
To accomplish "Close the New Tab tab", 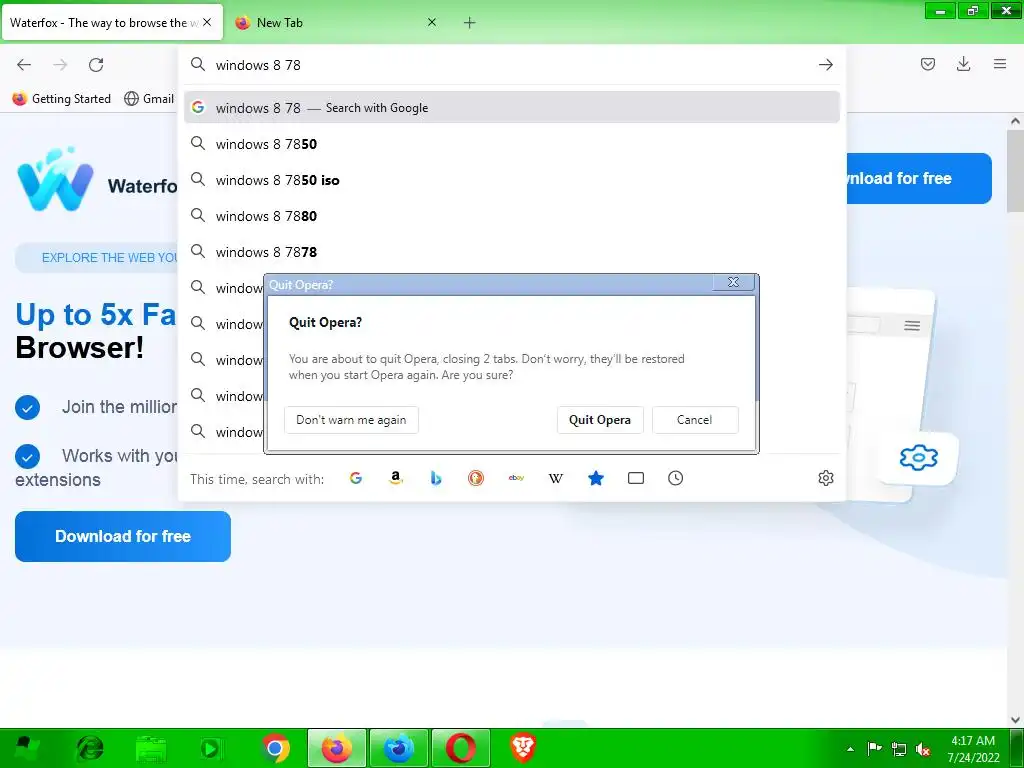I will (432, 22).
